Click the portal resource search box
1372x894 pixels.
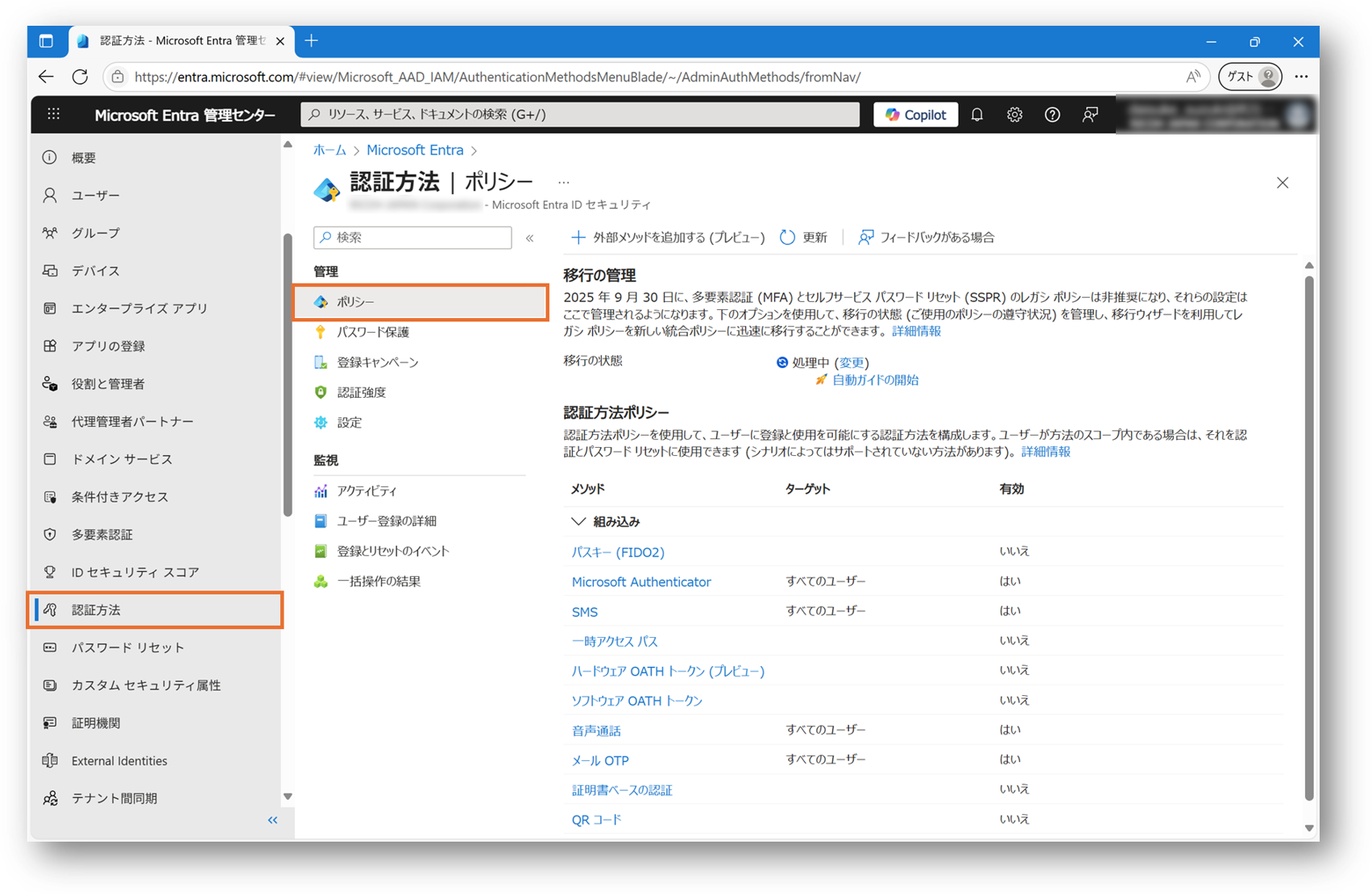(x=580, y=114)
